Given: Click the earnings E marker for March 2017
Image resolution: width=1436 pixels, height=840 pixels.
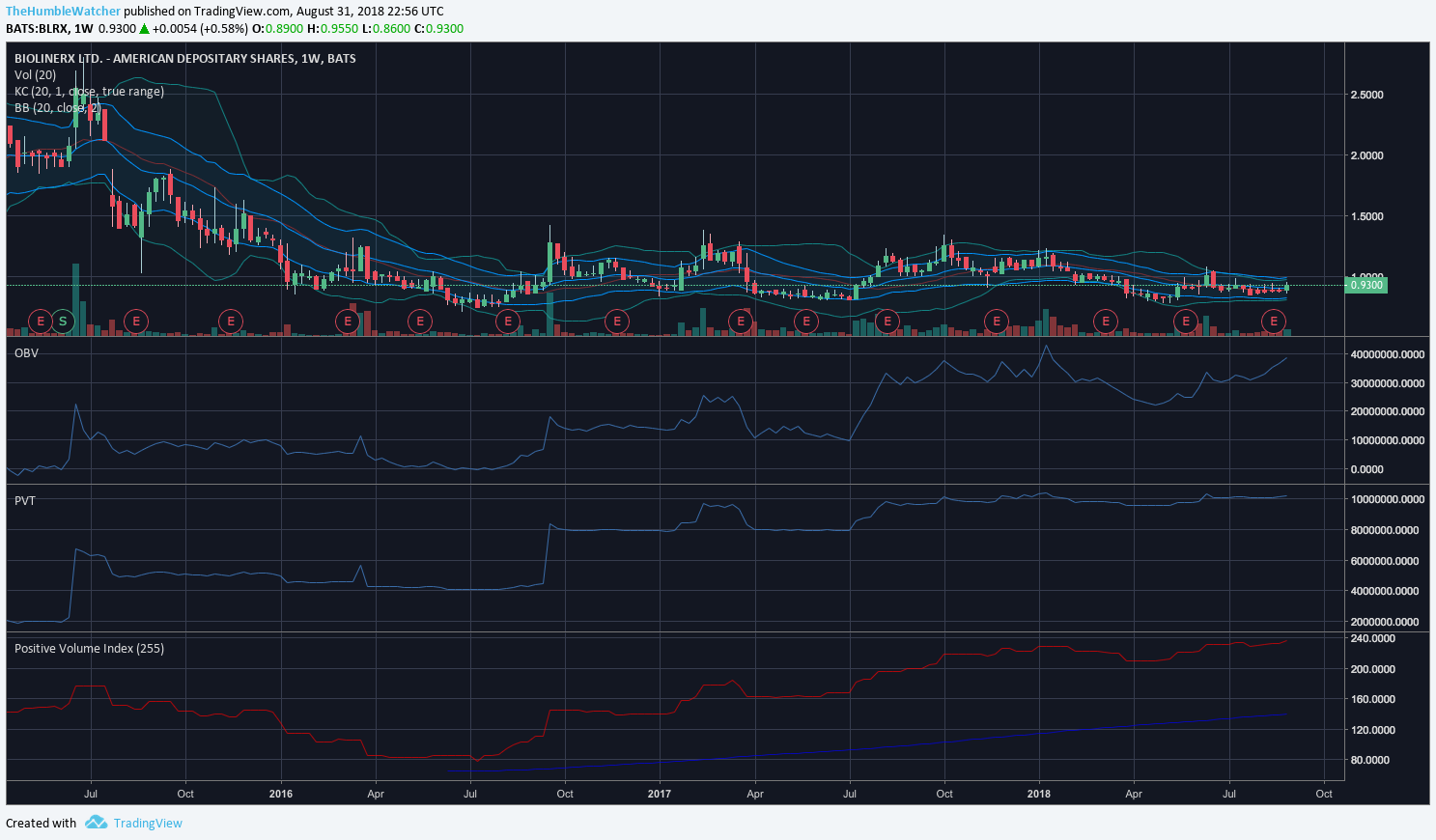Looking at the screenshot, I should point(741,321).
